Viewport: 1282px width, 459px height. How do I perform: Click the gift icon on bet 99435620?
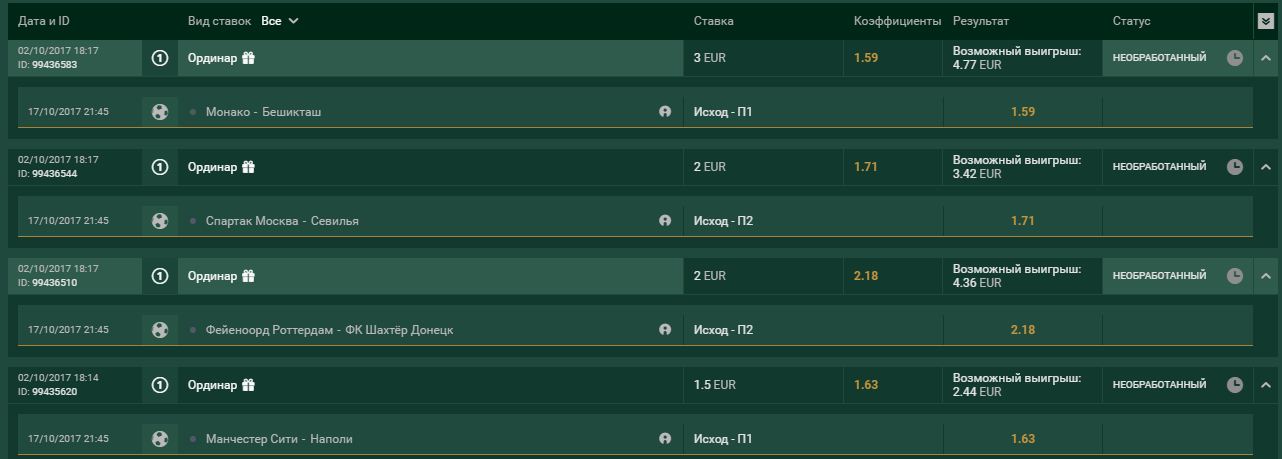click(249, 385)
